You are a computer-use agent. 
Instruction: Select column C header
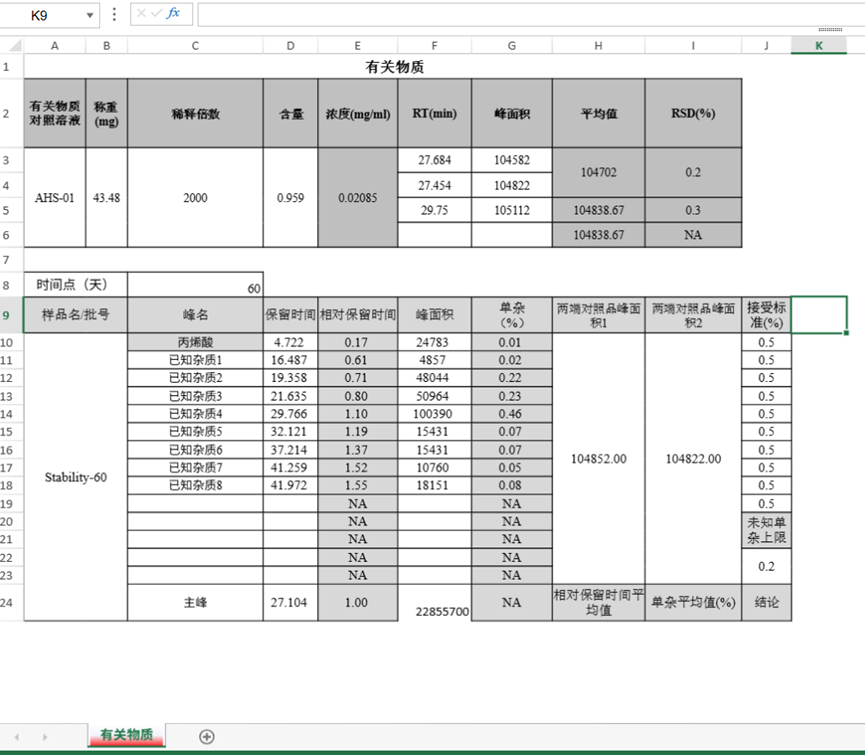point(195,45)
